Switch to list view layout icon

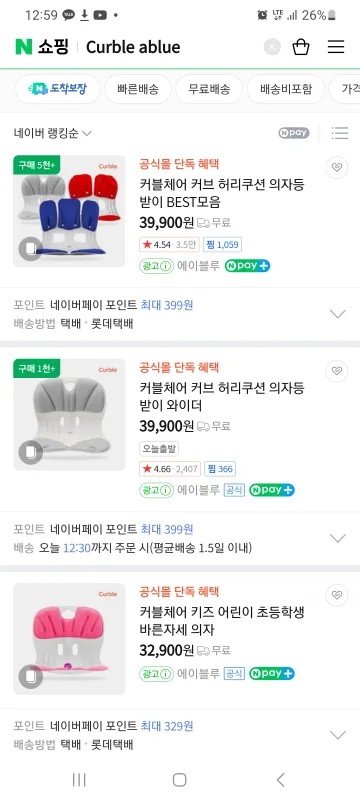click(340, 133)
